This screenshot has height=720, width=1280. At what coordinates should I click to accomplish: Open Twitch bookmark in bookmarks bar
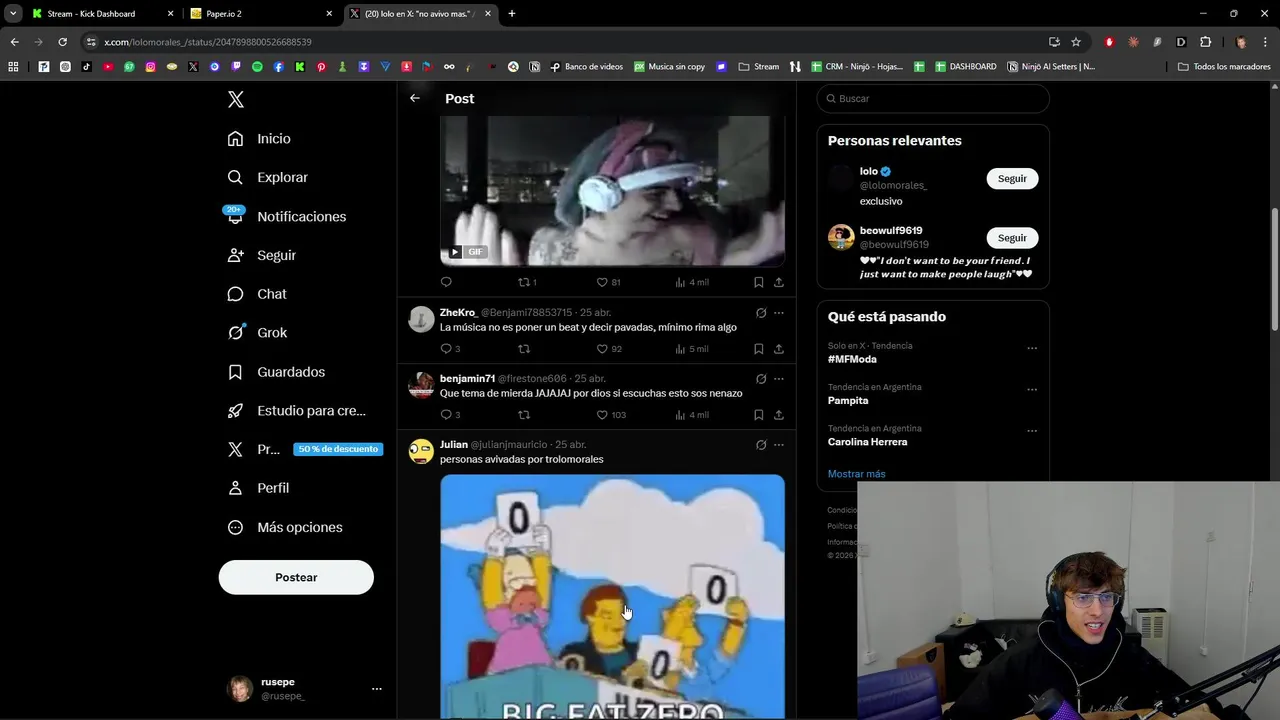coord(236,67)
